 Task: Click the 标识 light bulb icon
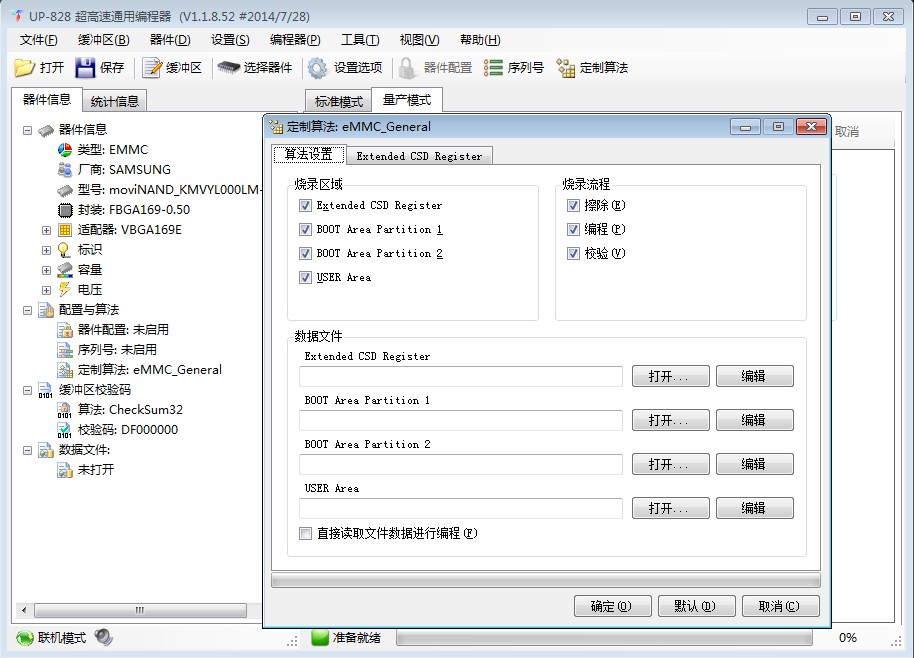pyautogui.click(x=65, y=250)
